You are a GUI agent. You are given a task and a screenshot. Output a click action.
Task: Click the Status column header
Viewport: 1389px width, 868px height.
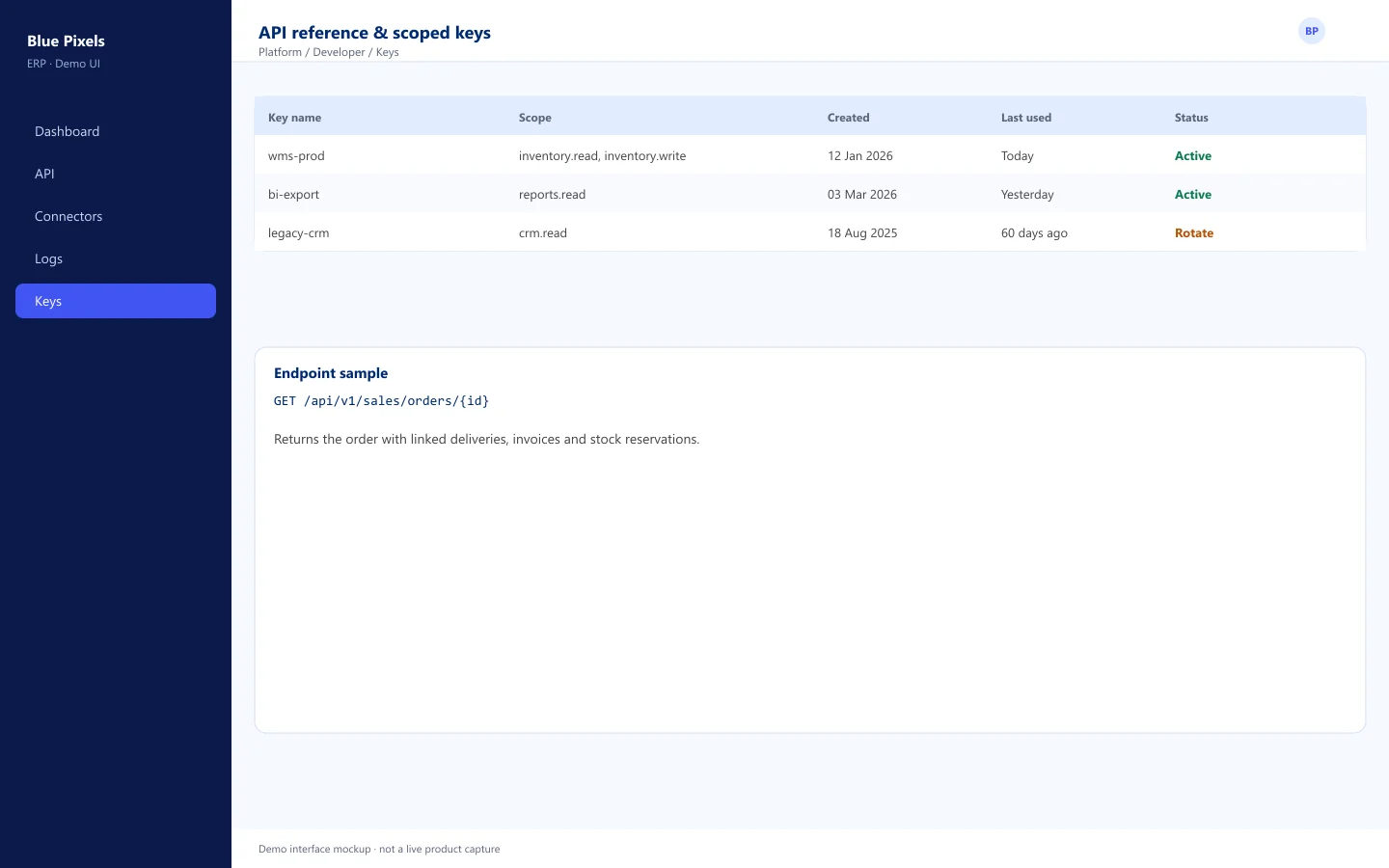click(x=1191, y=118)
